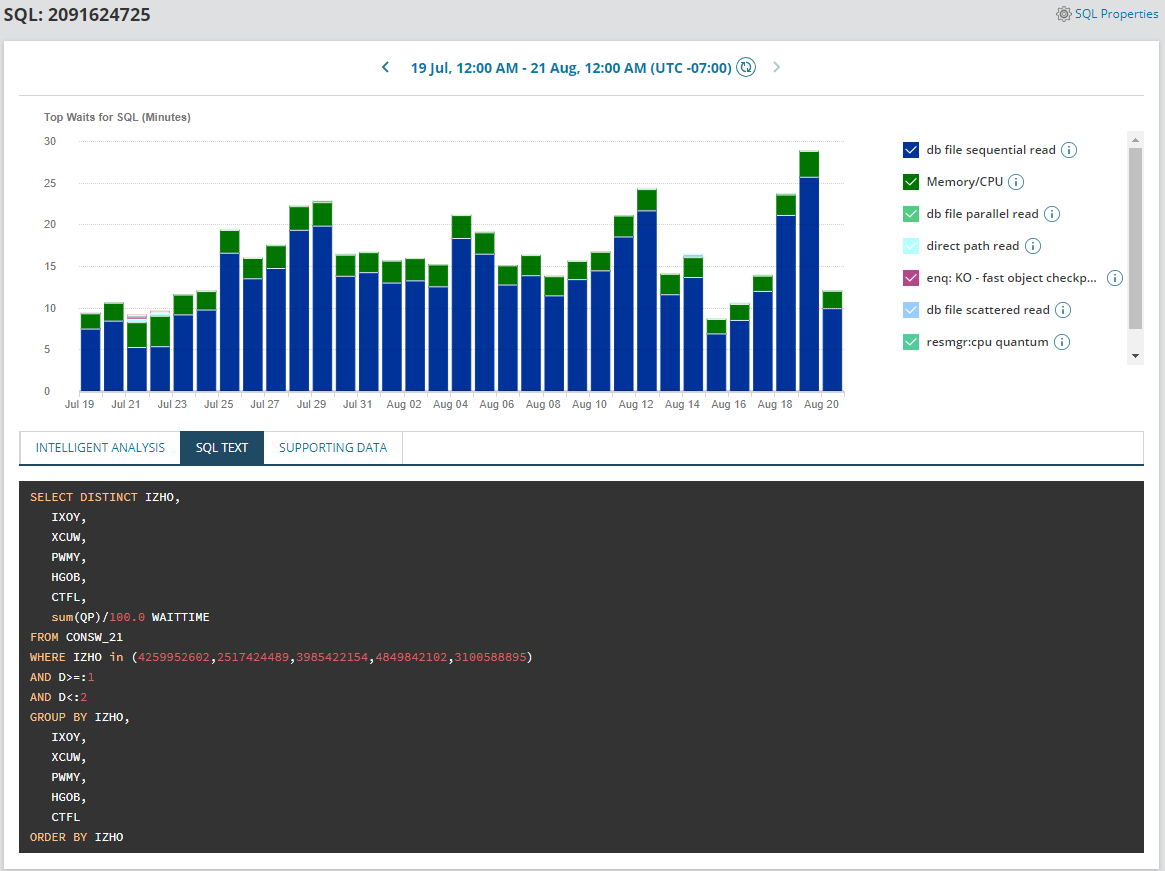Click the Aug 12 chart bar

click(647, 291)
